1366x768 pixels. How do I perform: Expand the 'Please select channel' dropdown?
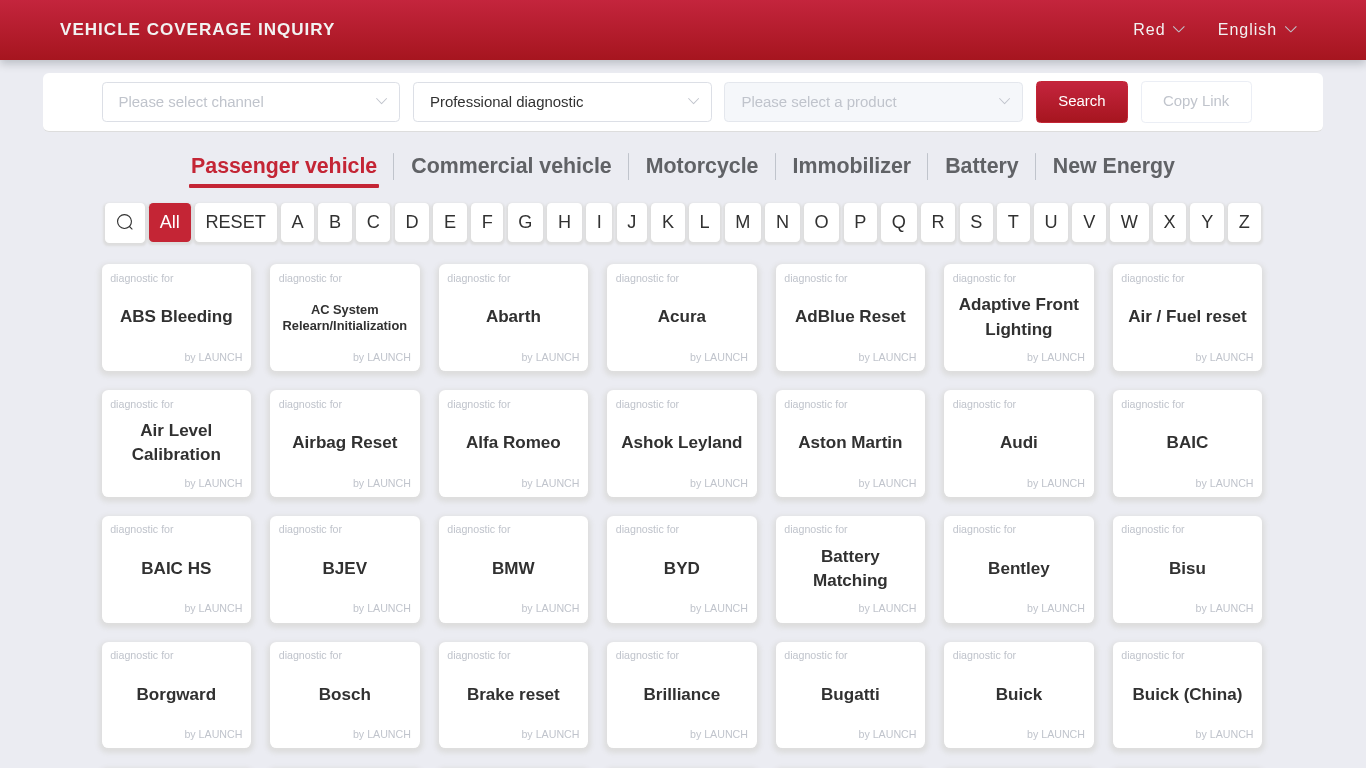click(251, 102)
